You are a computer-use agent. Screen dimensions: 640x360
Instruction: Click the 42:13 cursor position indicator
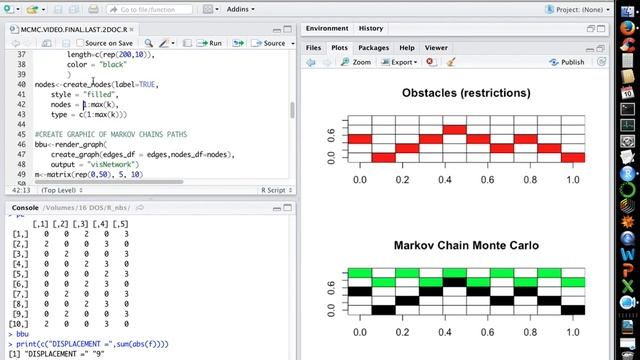21,190
